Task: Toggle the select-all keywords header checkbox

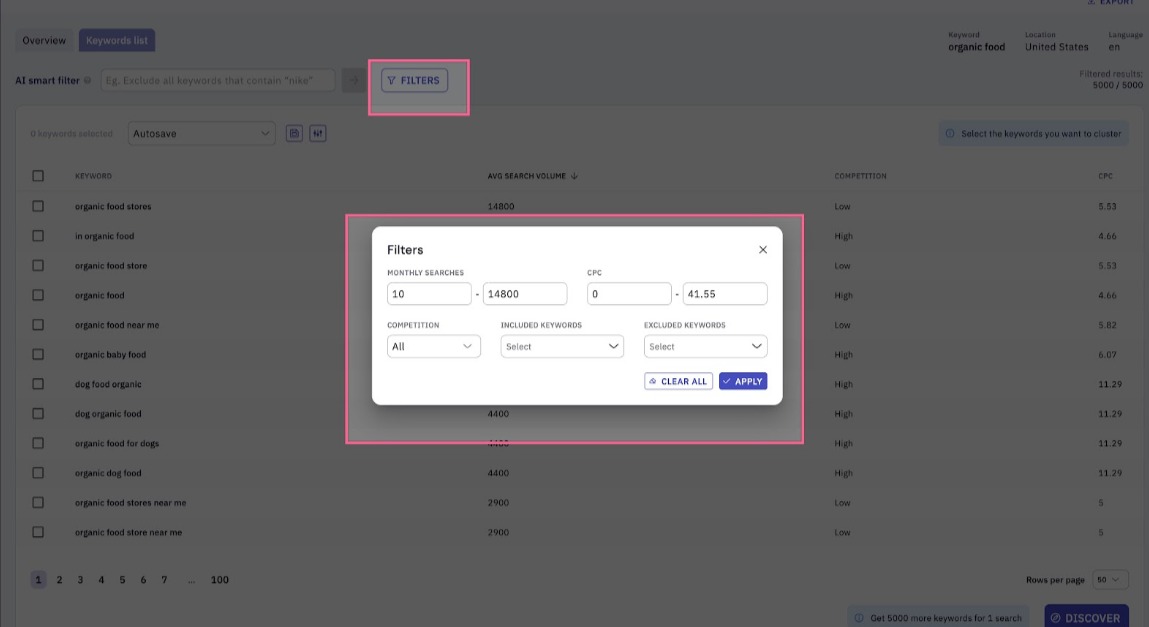Action: coord(38,176)
